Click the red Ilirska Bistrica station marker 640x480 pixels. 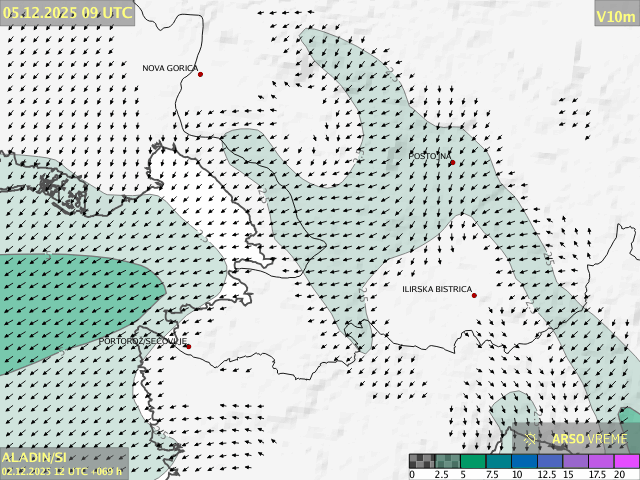pos(474,295)
